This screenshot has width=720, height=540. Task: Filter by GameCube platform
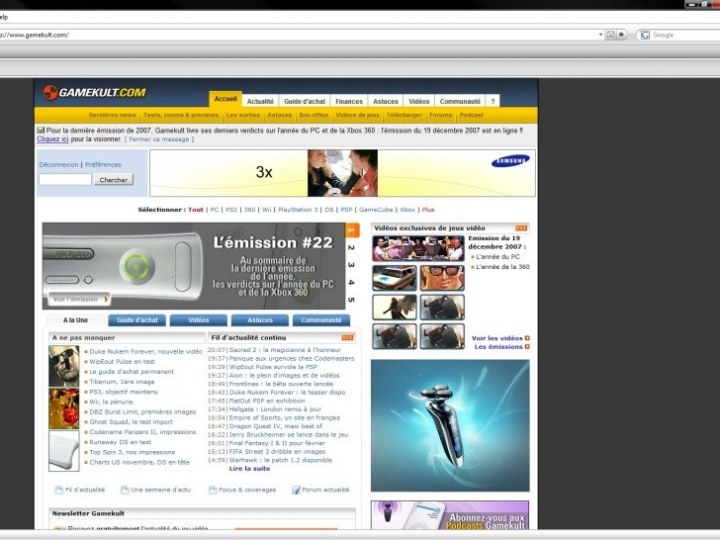coord(376,210)
